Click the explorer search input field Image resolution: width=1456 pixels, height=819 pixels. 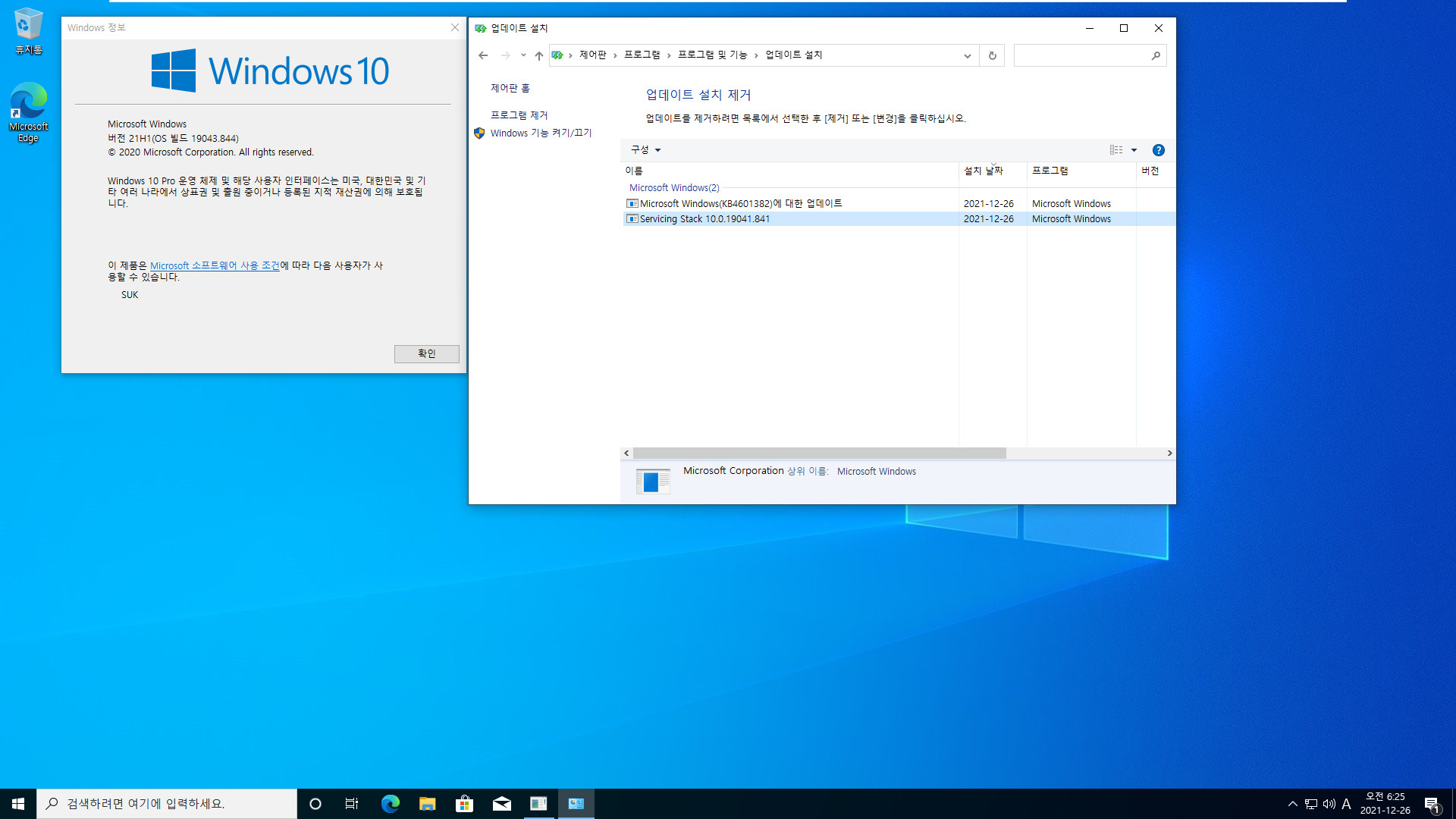click(1082, 55)
